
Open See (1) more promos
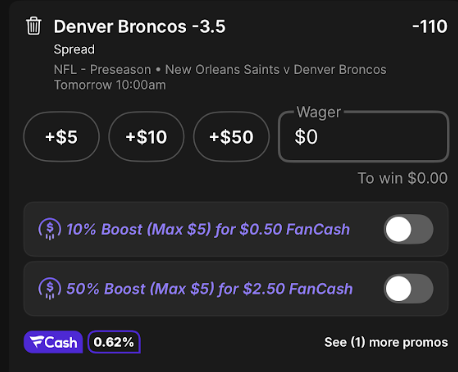tap(386, 342)
